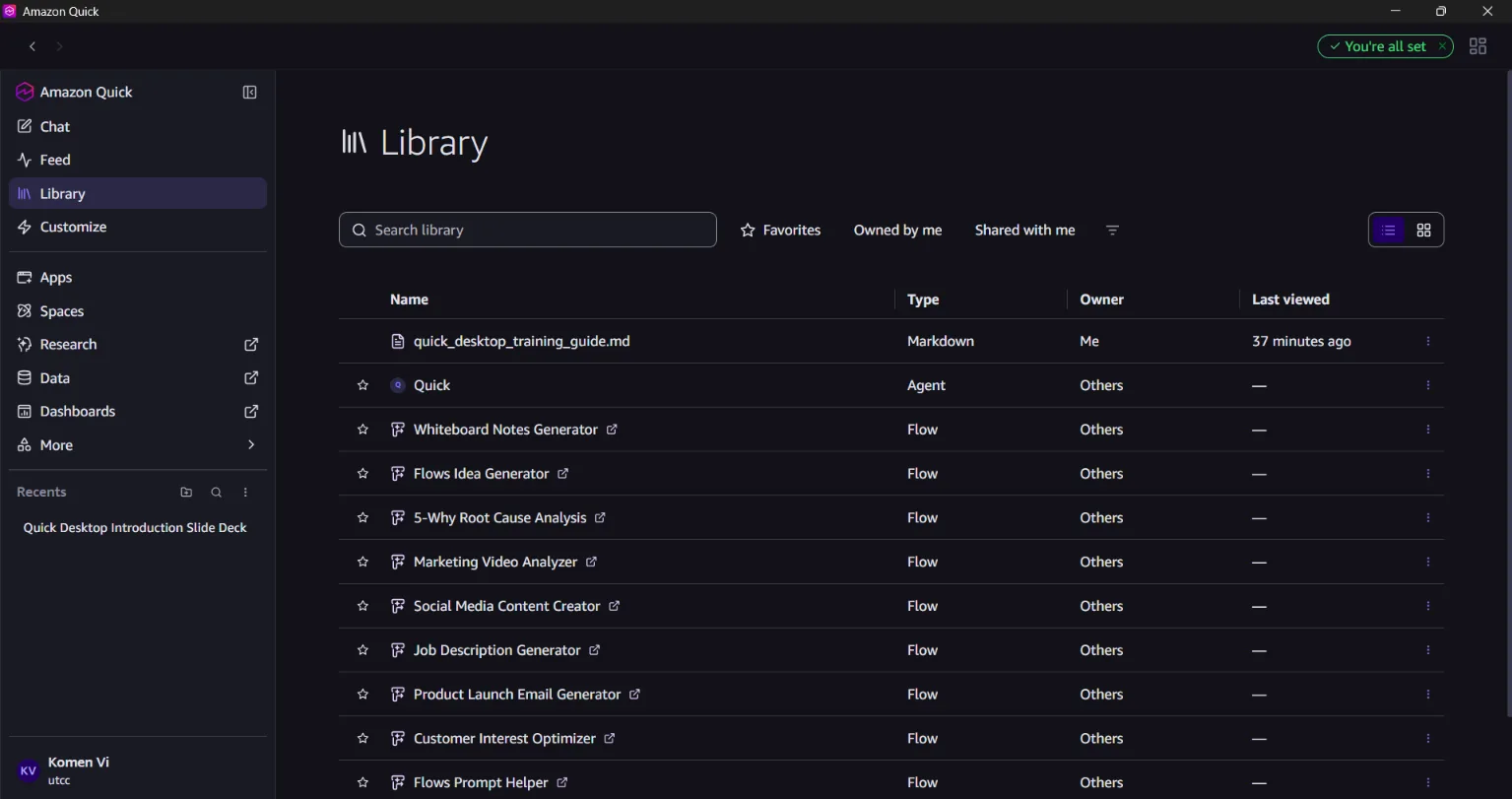Open Research external link icon
1512x799 pixels.
coord(251,345)
